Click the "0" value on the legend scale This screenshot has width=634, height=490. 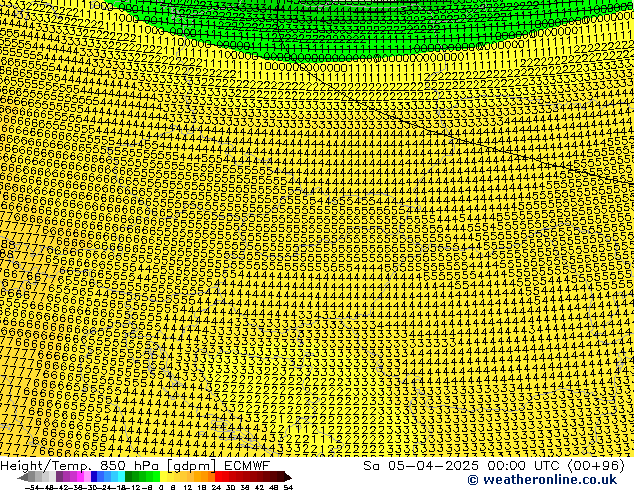(161, 488)
